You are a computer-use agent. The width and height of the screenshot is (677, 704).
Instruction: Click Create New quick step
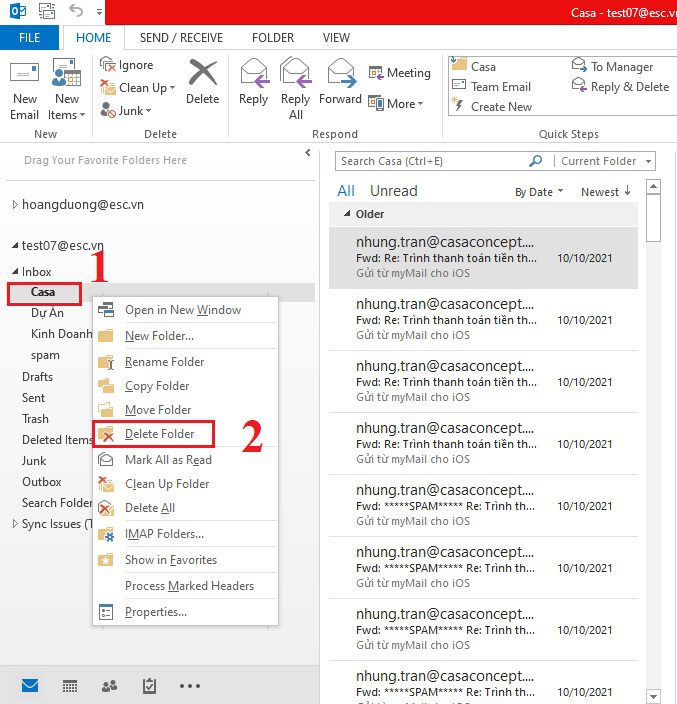pyautogui.click(x=492, y=107)
